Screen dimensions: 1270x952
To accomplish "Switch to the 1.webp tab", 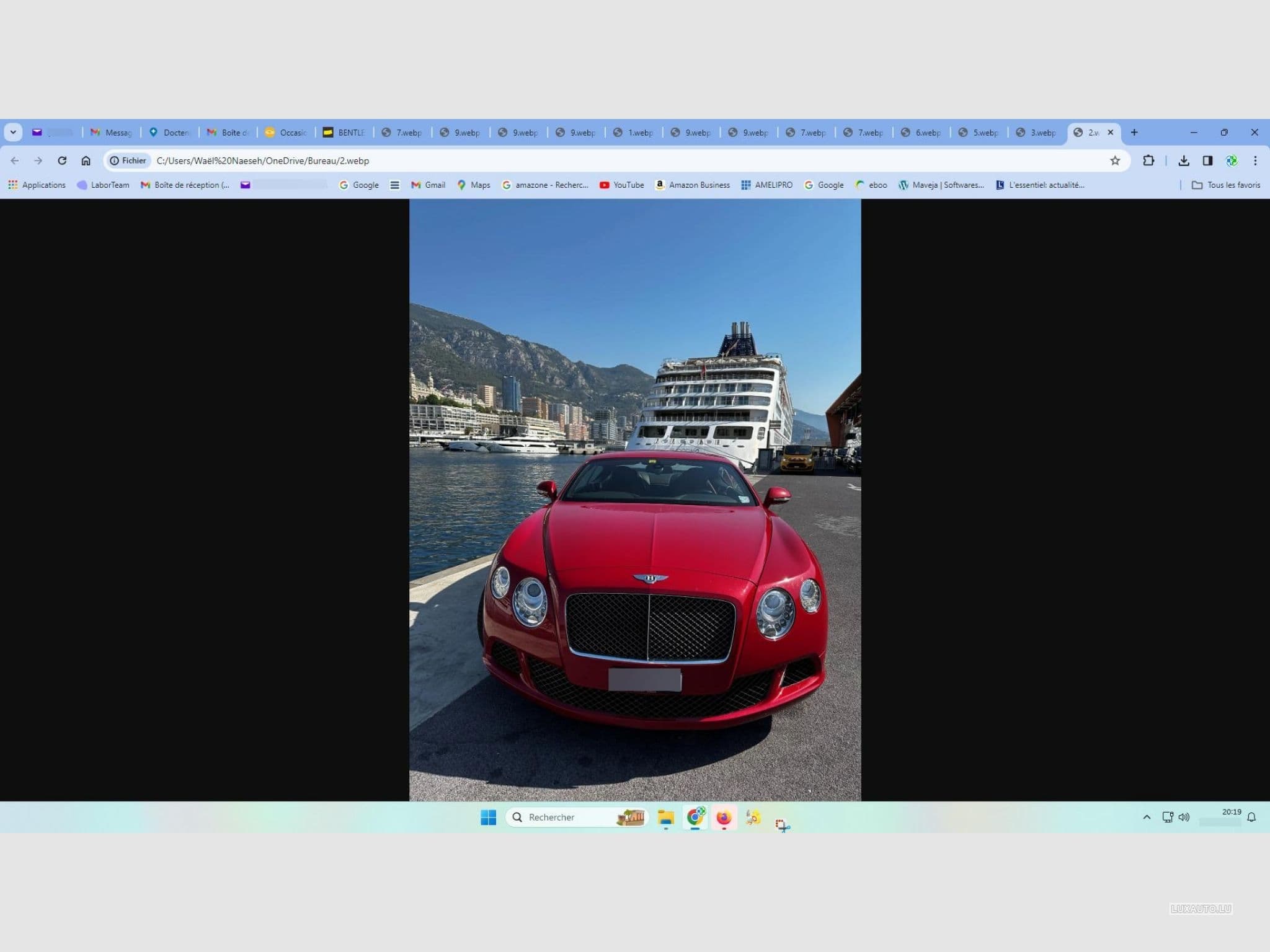I will coord(634,132).
